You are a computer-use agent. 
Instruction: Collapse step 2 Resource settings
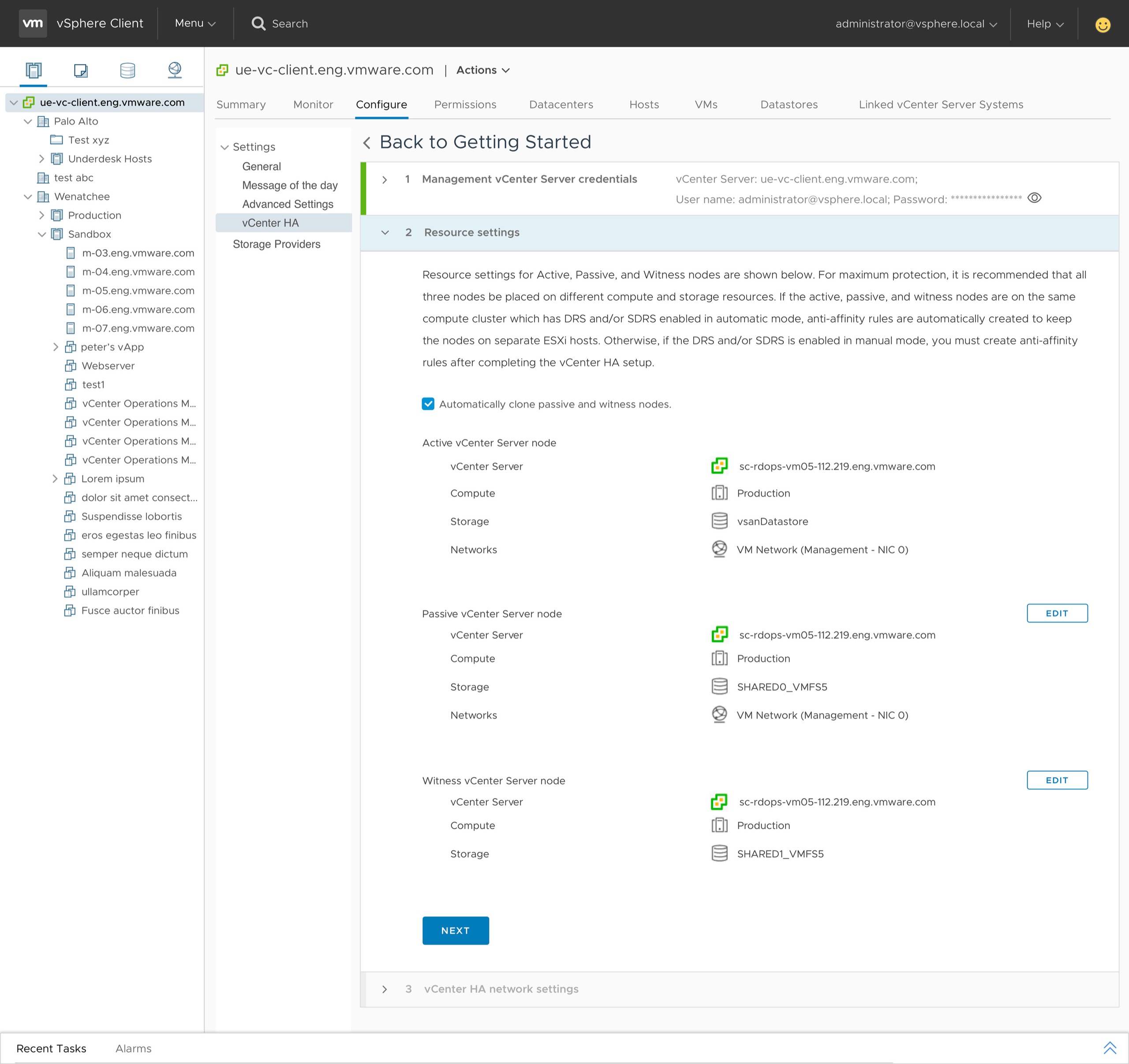click(385, 232)
